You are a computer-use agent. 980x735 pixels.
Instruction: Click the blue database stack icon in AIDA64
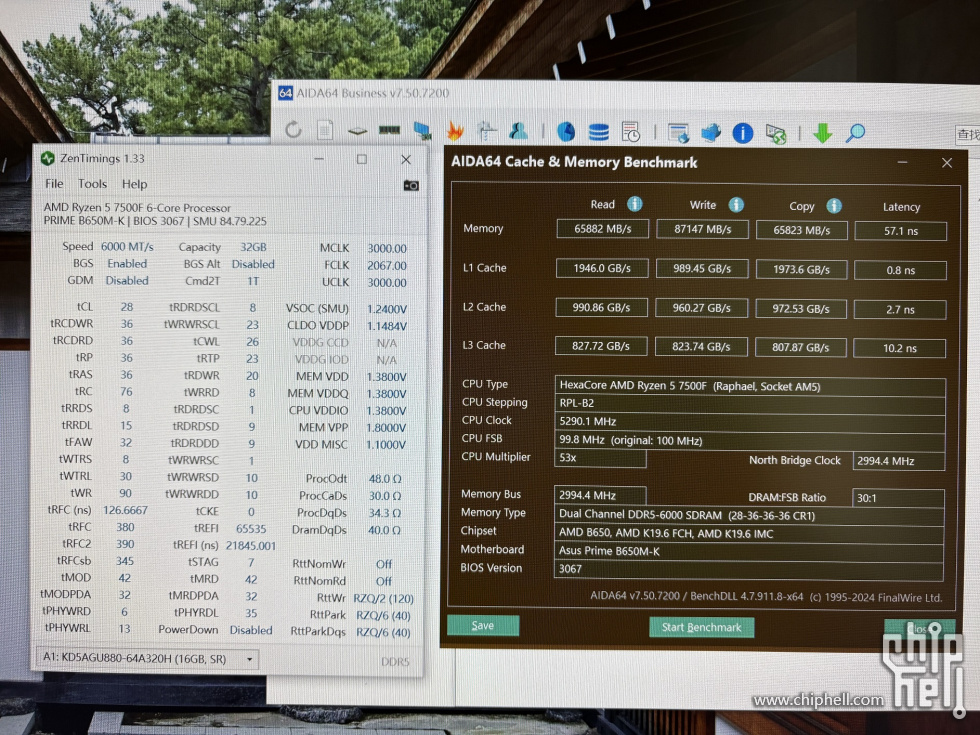pyautogui.click(x=598, y=132)
